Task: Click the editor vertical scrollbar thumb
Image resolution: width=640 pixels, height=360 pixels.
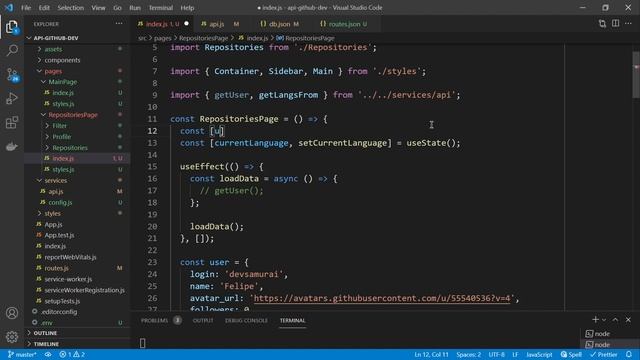Action: (x=636, y=75)
